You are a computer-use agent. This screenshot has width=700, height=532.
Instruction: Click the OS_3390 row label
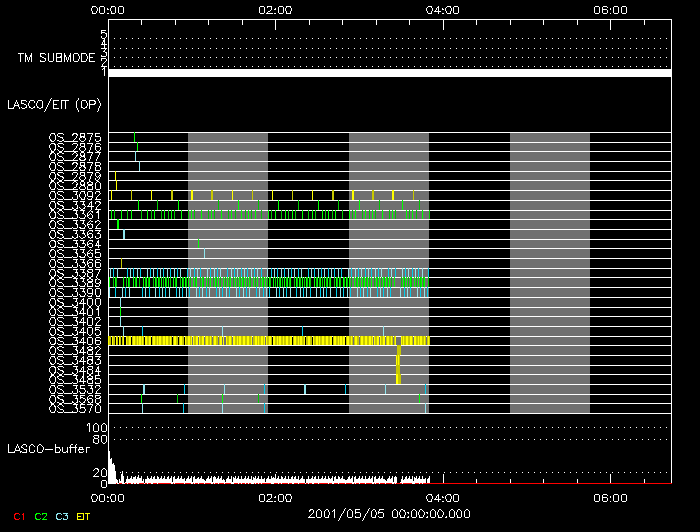click(75, 293)
